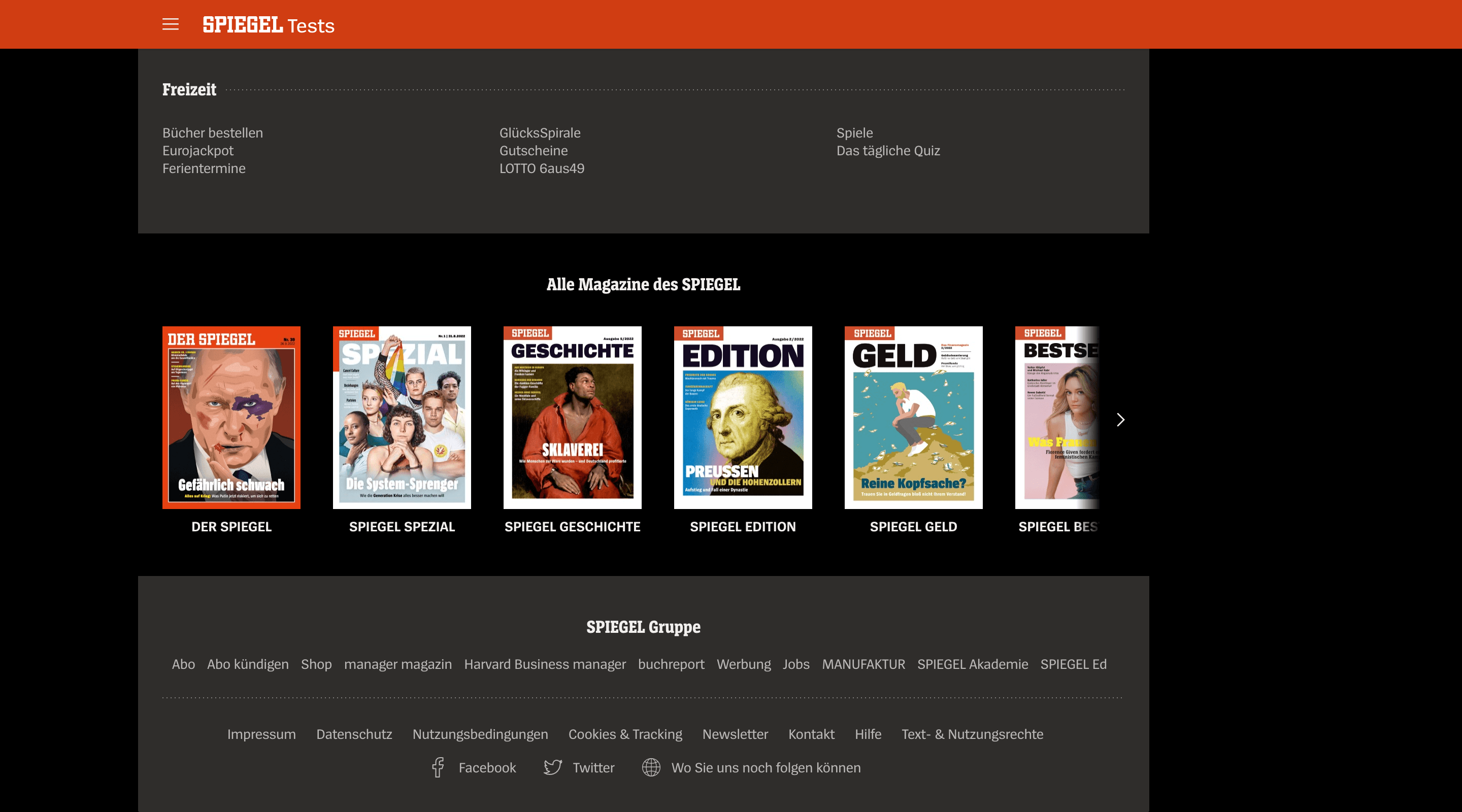Click the Abo kündigen menu item
1462x812 pixels.
247,664
